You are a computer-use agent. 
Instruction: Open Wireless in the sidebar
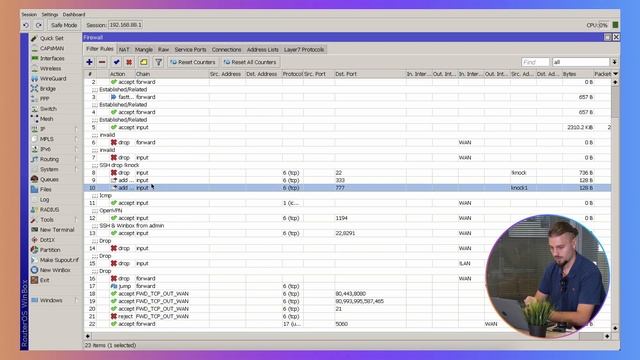(x=50, y=69)
